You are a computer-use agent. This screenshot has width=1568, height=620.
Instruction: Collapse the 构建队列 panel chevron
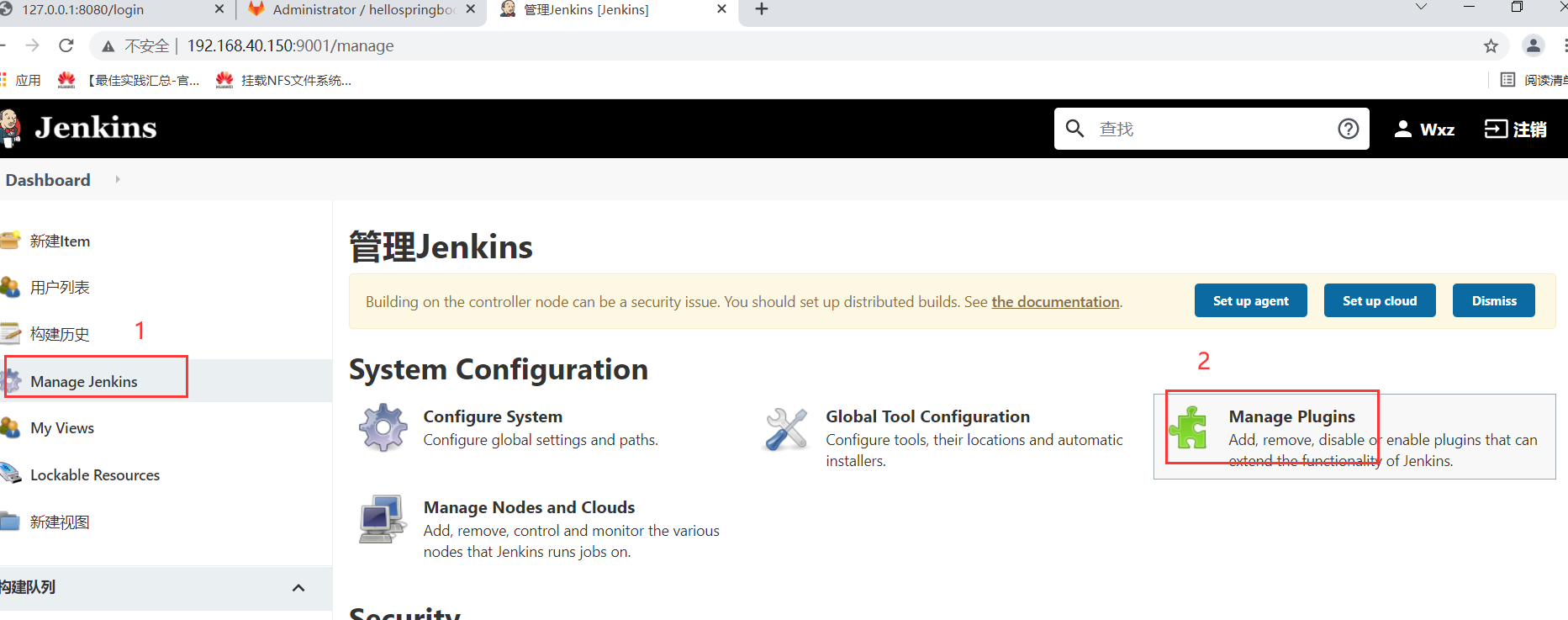coord(298,588)
